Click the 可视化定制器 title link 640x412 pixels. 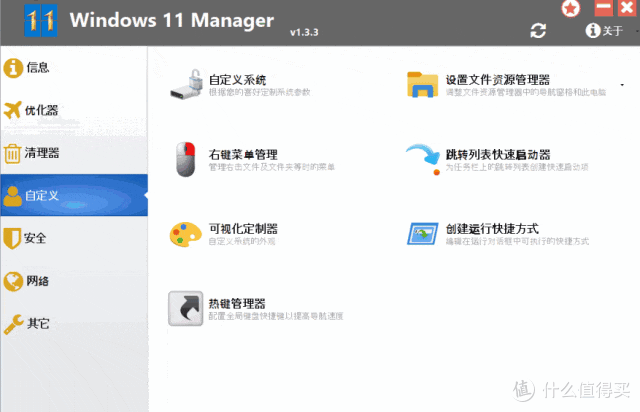(x=243, y=229)
